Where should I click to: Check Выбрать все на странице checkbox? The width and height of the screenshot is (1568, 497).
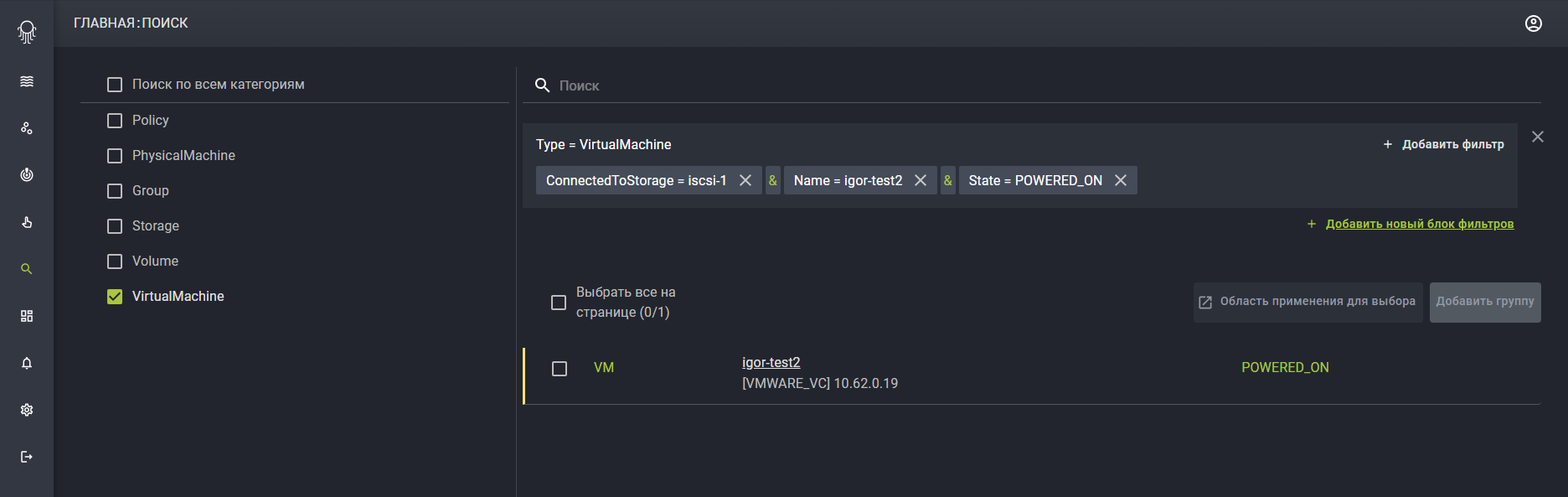pos(559,303)
